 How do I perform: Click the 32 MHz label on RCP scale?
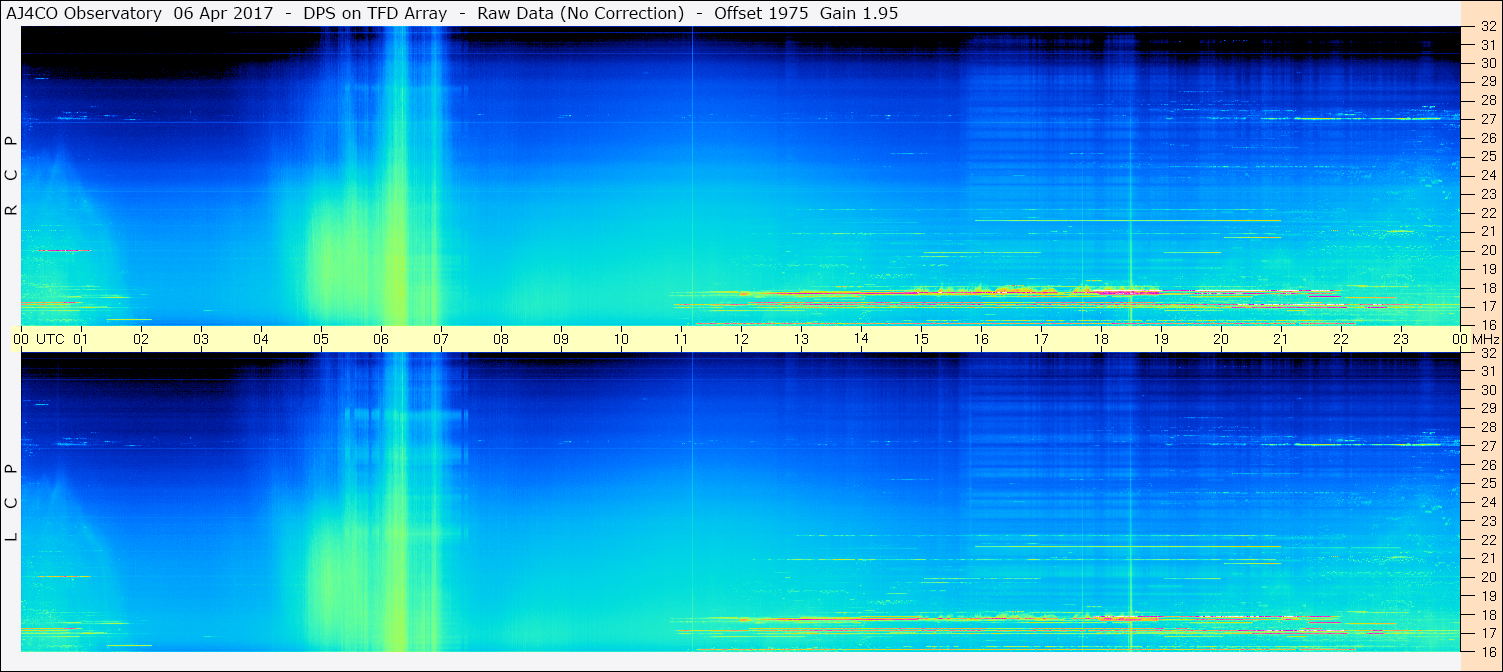[x=1488, y=26]
